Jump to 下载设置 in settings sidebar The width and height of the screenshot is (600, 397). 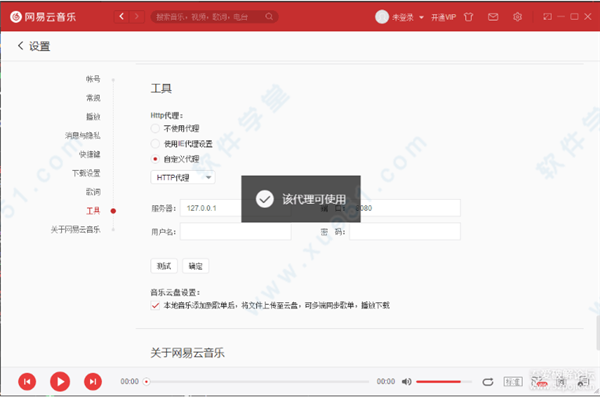click(86, 173)
